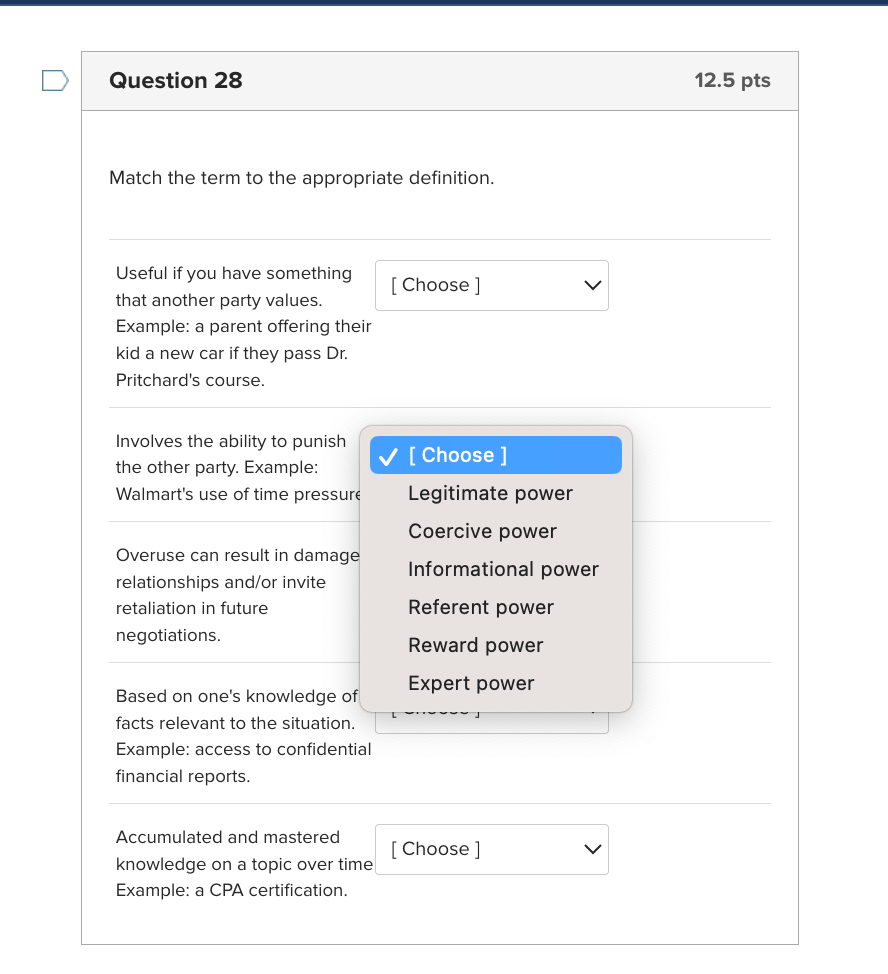
Task: Click the Match the term instruction text
Action: [302, 178]
